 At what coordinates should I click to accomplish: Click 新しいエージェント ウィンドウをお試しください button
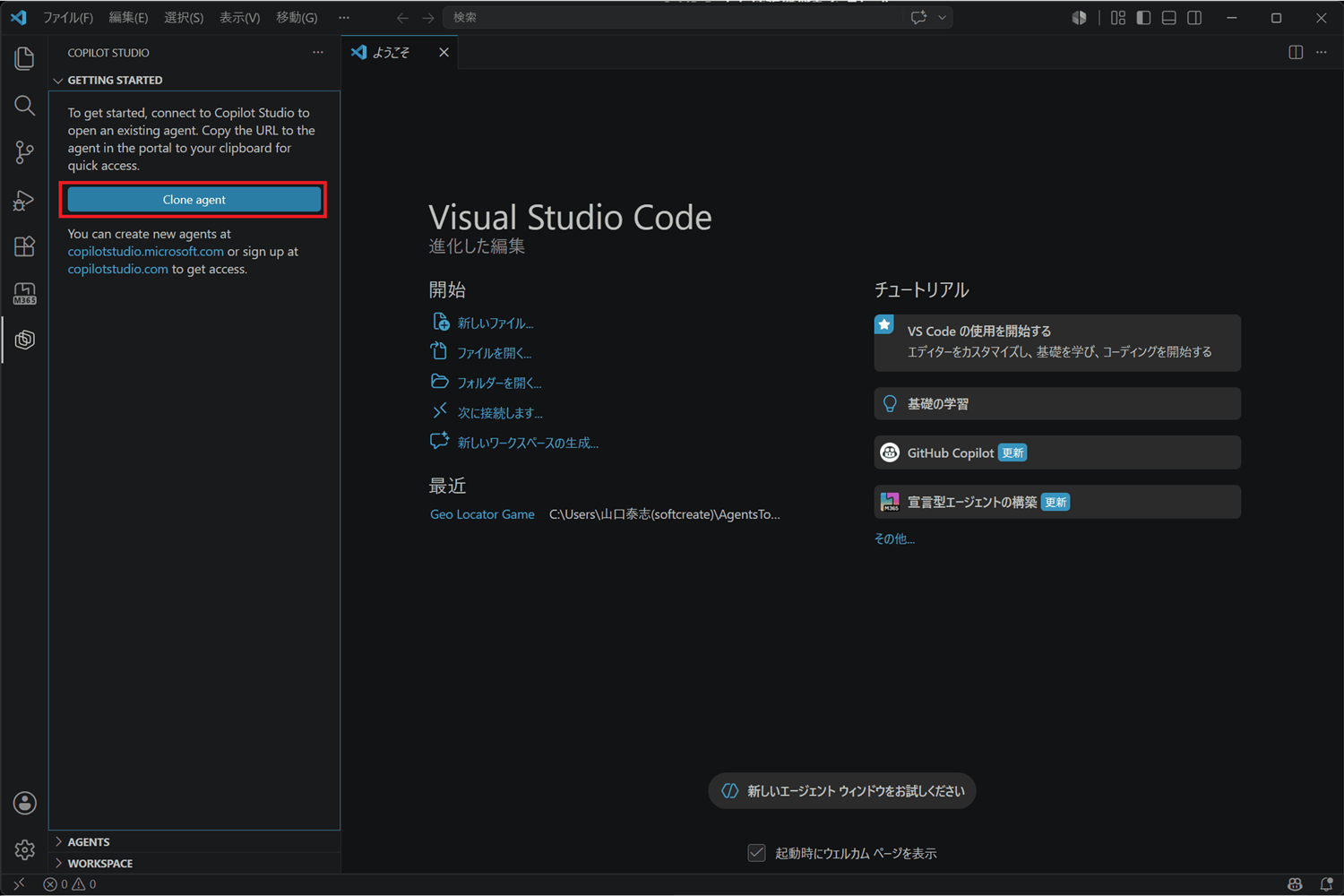point(842,791)
